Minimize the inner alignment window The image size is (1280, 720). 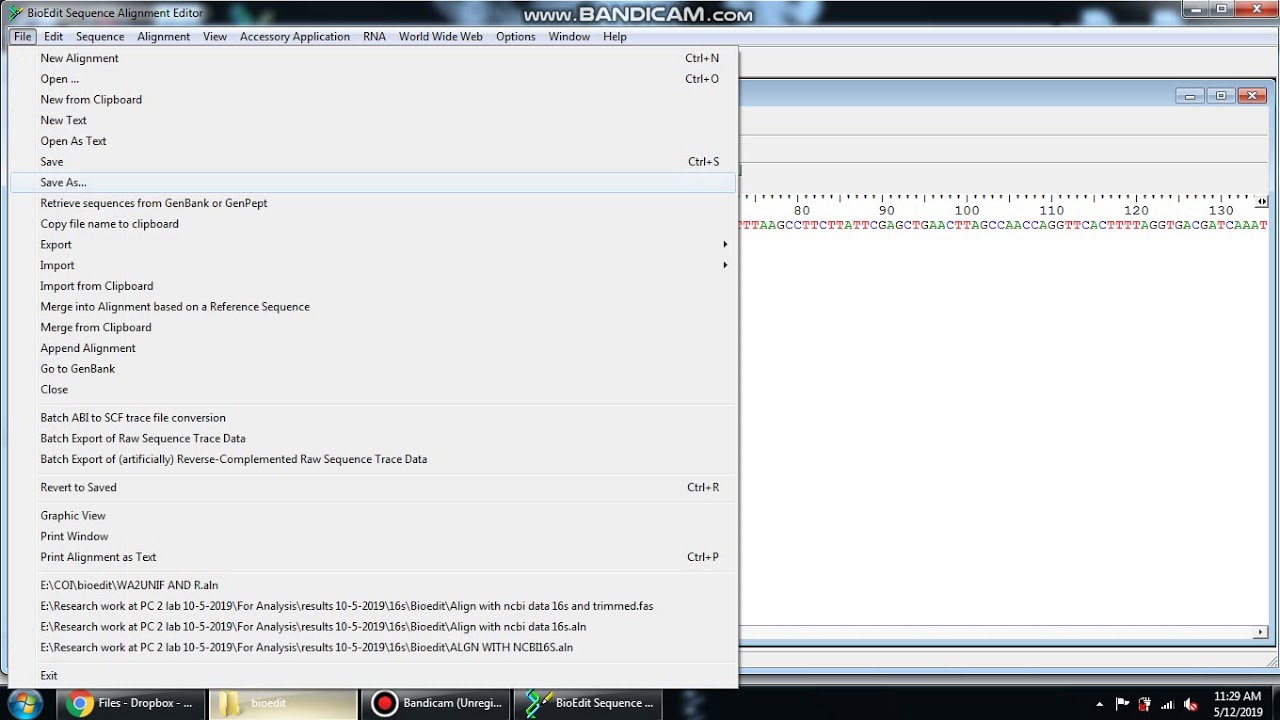pyautogui.click(x=1190, y=96)
